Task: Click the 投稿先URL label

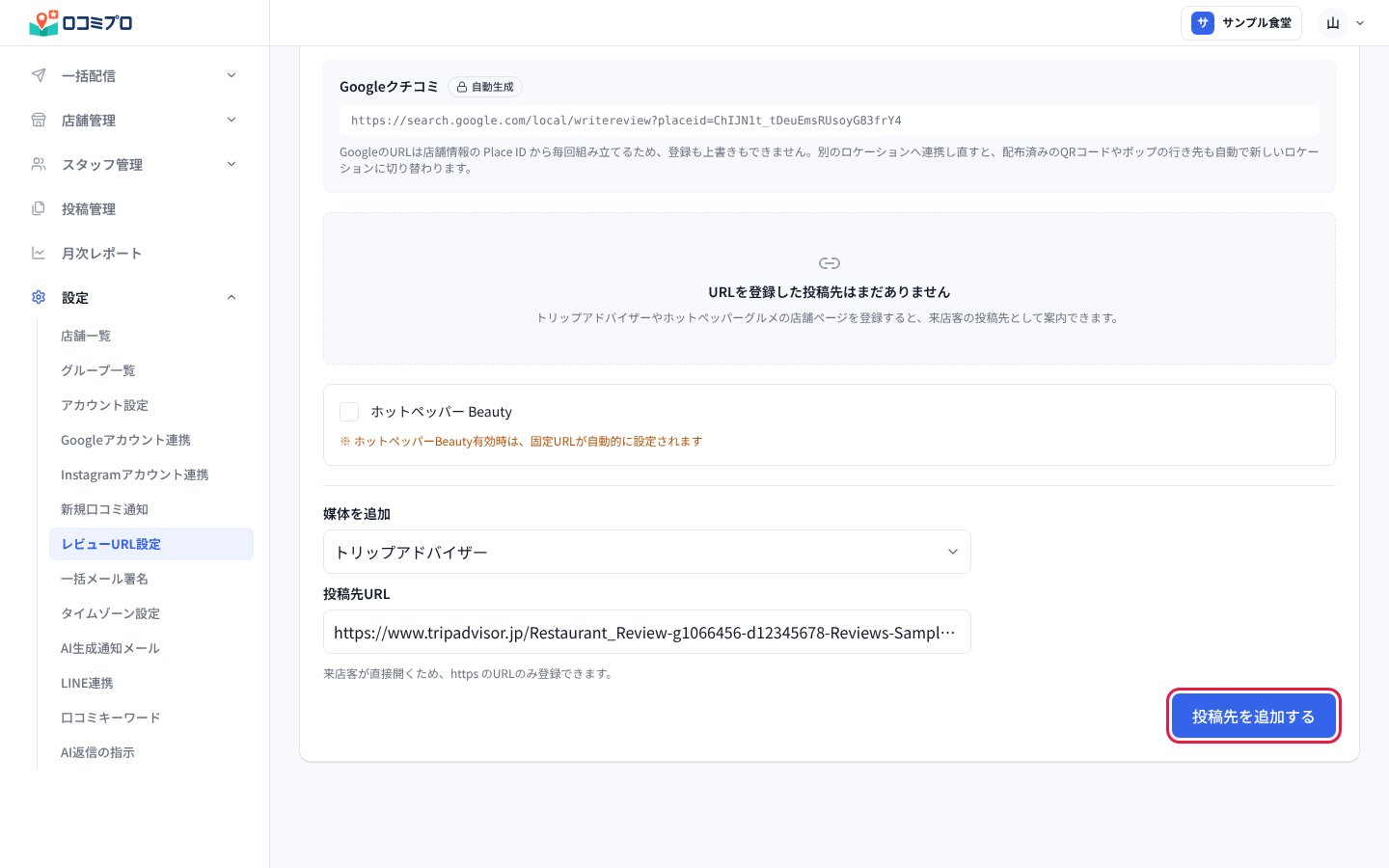Action: point(357,594)
